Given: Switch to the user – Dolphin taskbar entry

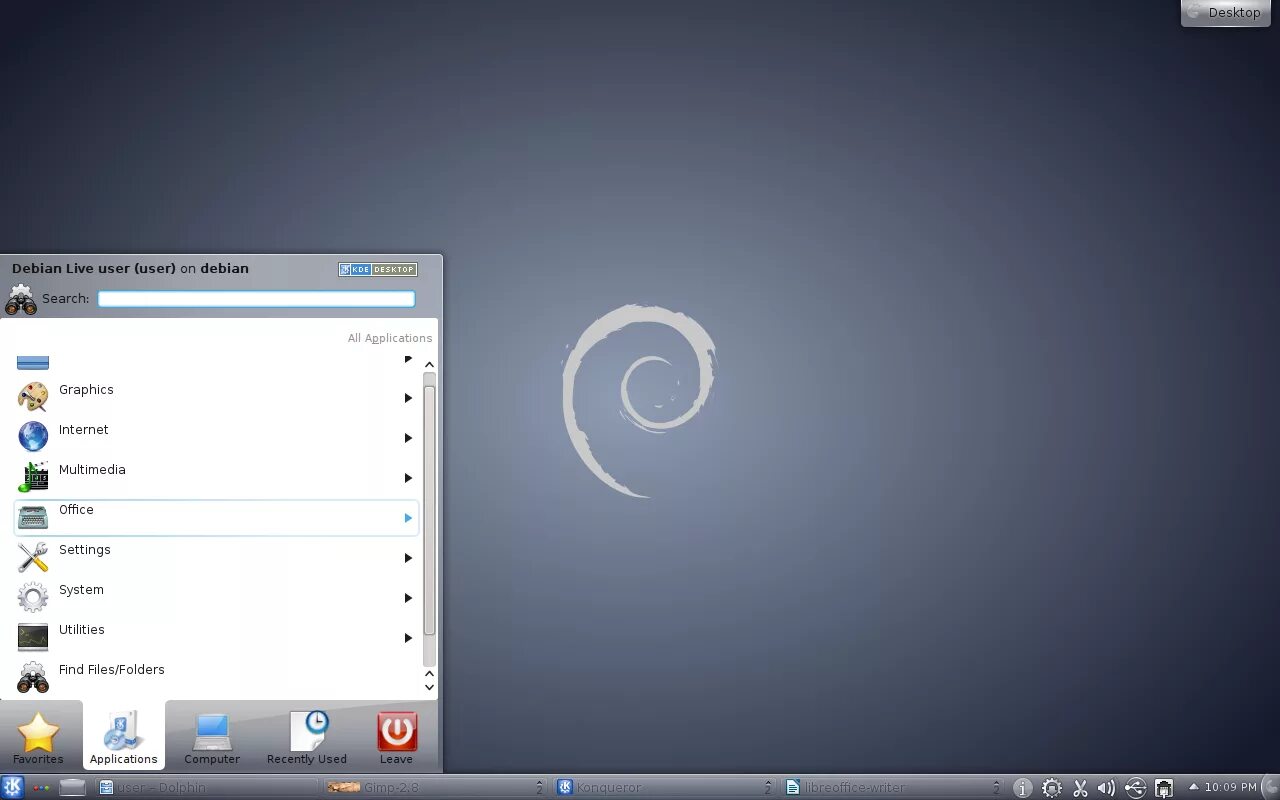Looking at the screenshot, I should coord(207,787).
